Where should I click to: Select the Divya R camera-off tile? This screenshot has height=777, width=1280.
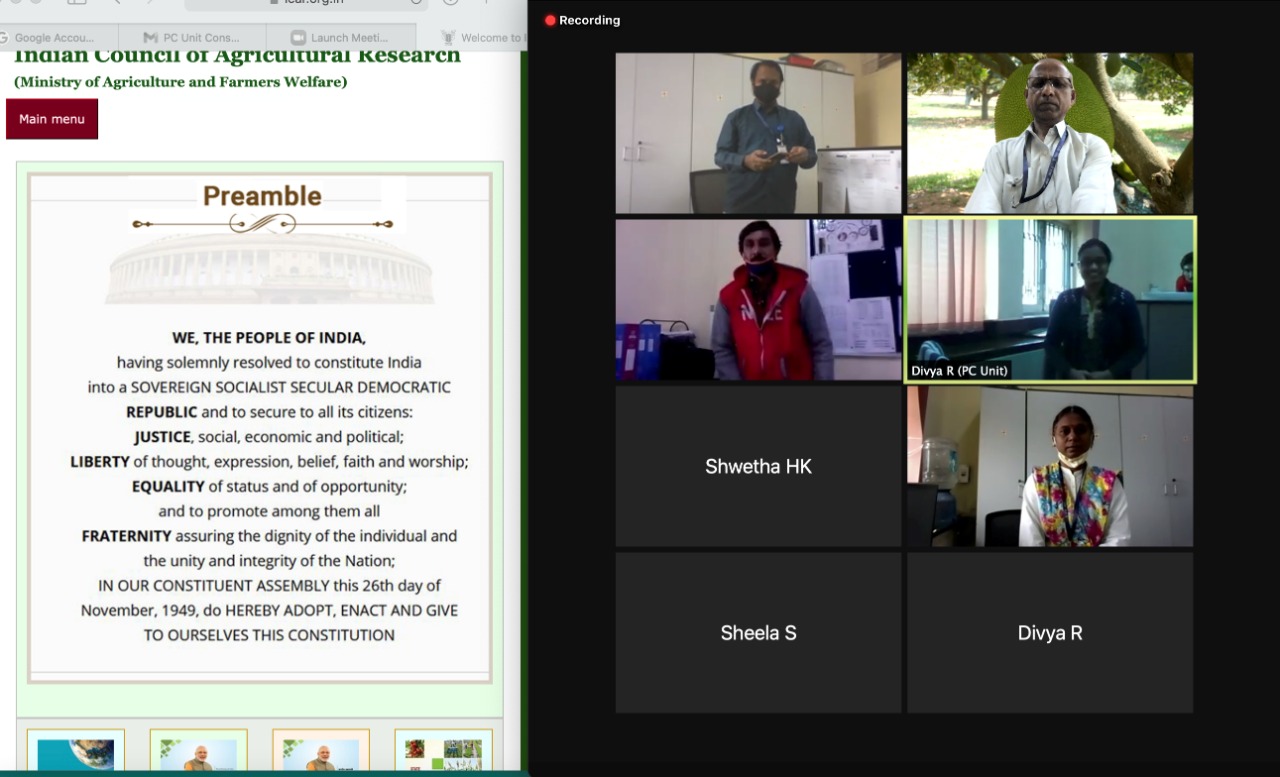point(1049,632)
